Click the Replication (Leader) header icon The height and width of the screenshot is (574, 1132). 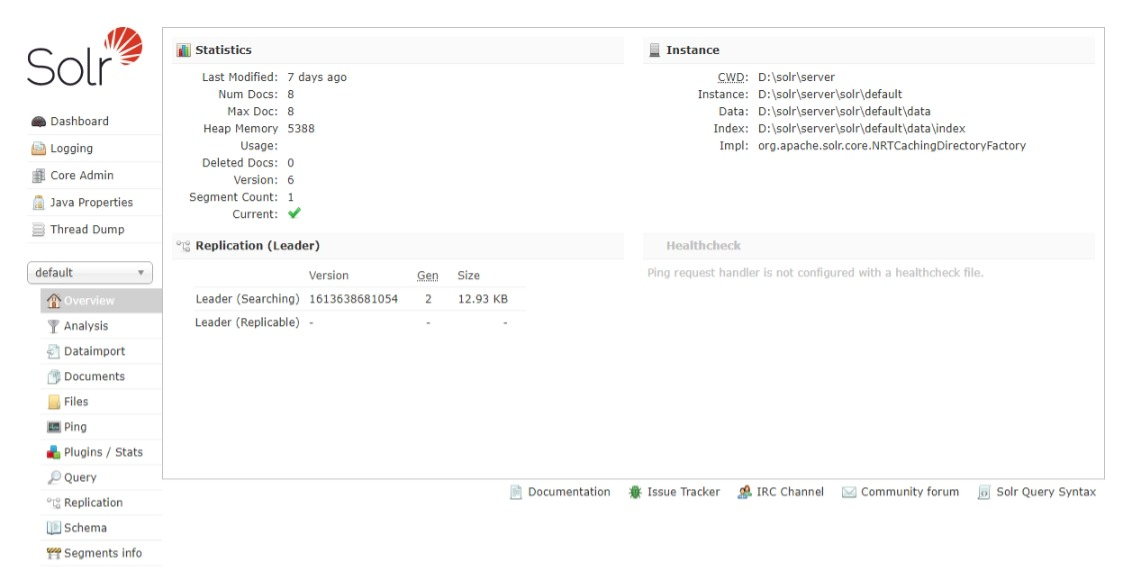[183, 245]
